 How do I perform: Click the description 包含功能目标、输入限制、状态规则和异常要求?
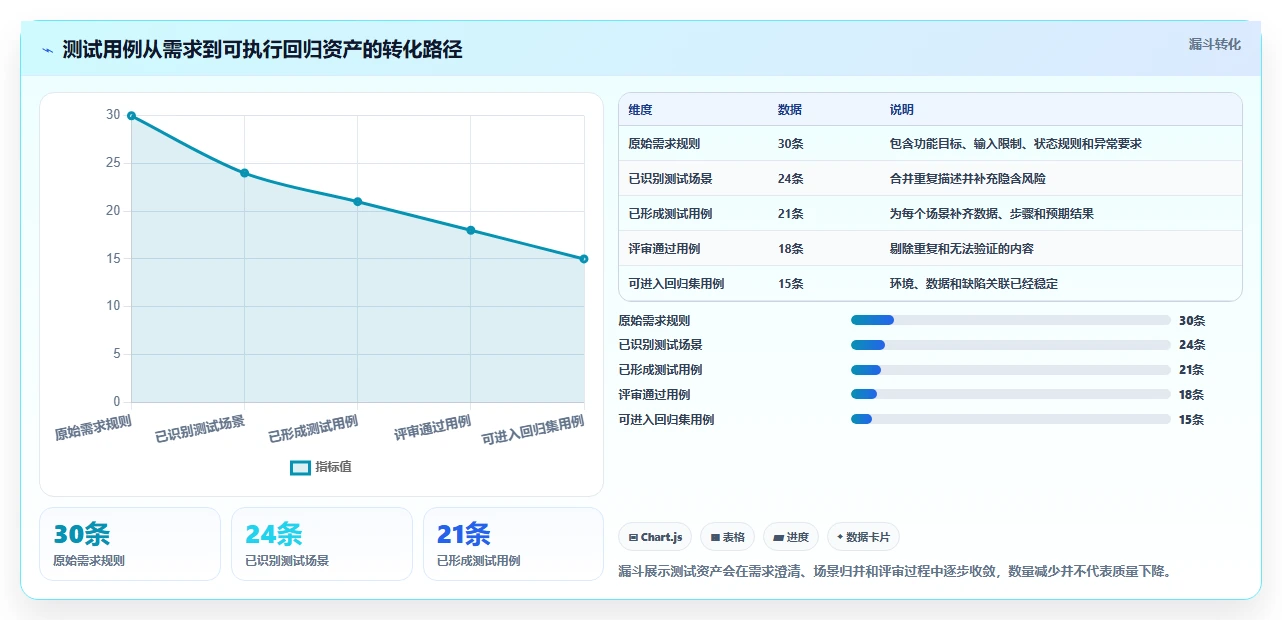pyautogui.click(x=1016, y=144)
